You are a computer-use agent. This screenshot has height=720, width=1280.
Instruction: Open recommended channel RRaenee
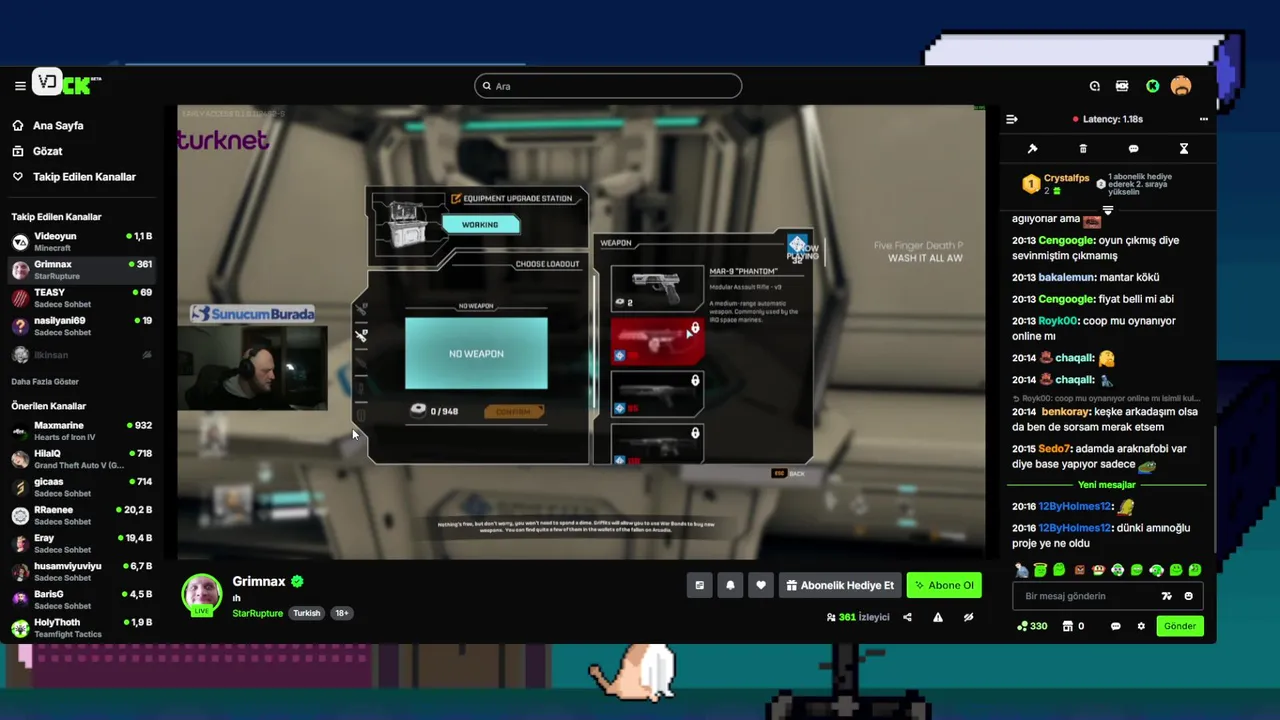[x=82, y=515]
